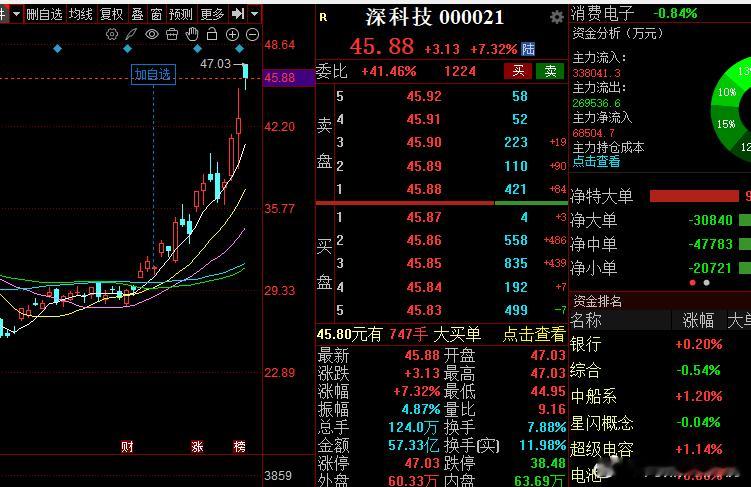
Task: Expand the dropdown arrow after the arrow-to-bar icon
Action: point(255,14)
